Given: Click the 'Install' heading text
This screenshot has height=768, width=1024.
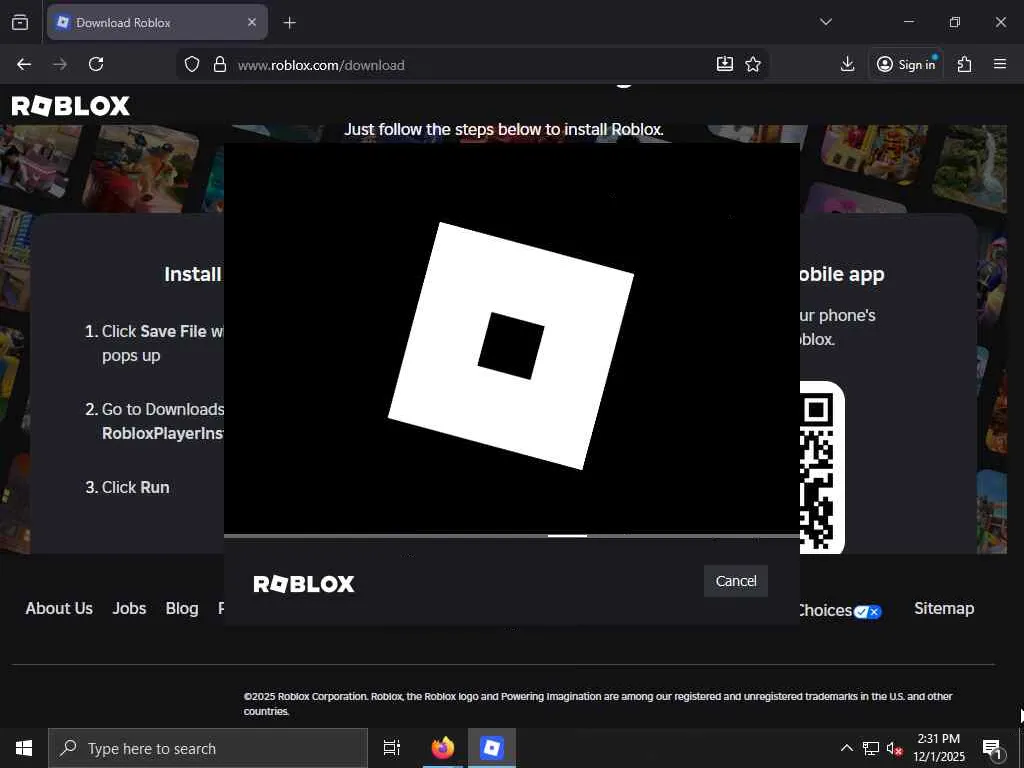Looking at the screenshot, I should click(193, 274).
